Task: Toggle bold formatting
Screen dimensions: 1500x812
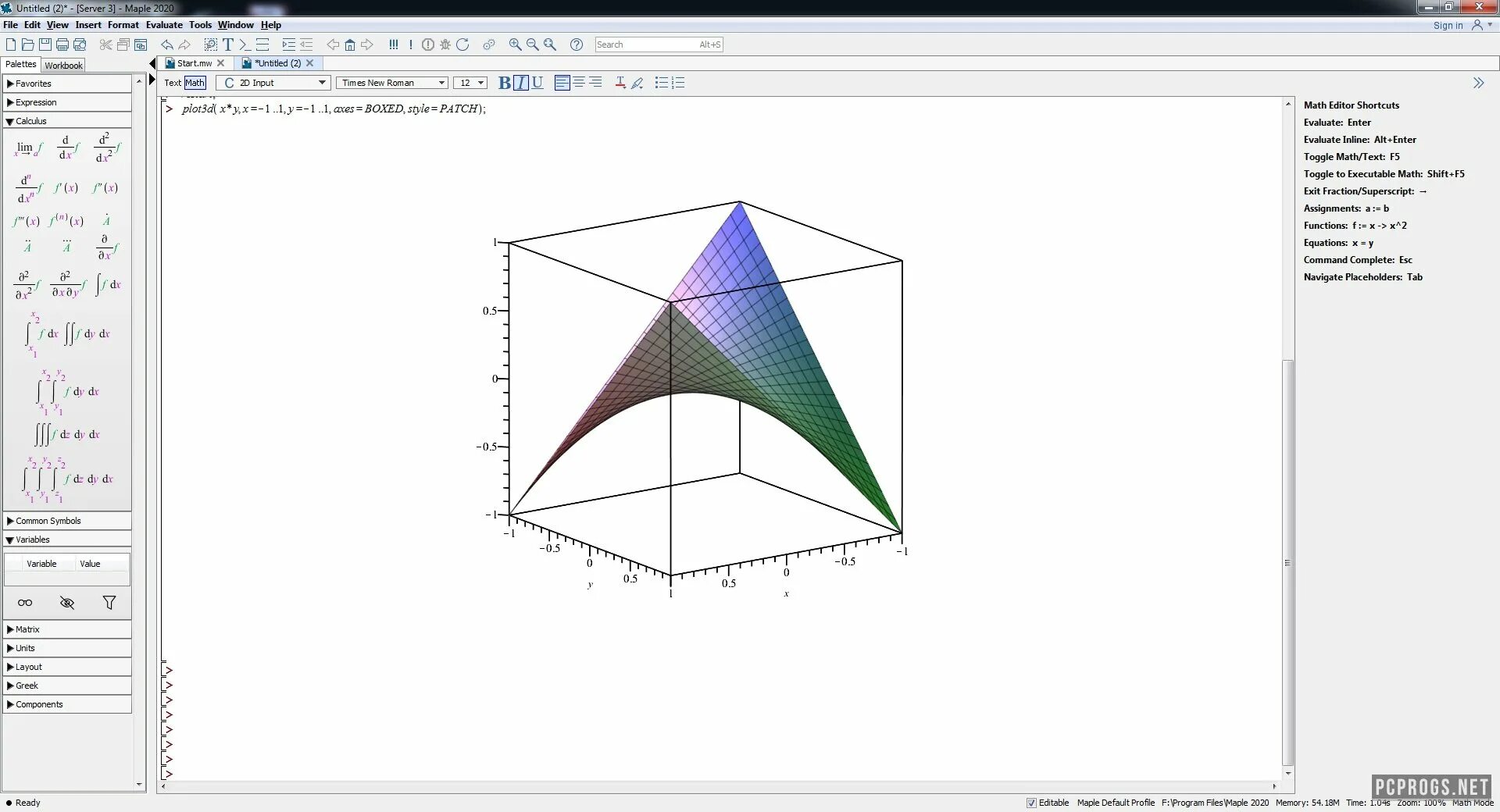Action: tap(505, 83)
